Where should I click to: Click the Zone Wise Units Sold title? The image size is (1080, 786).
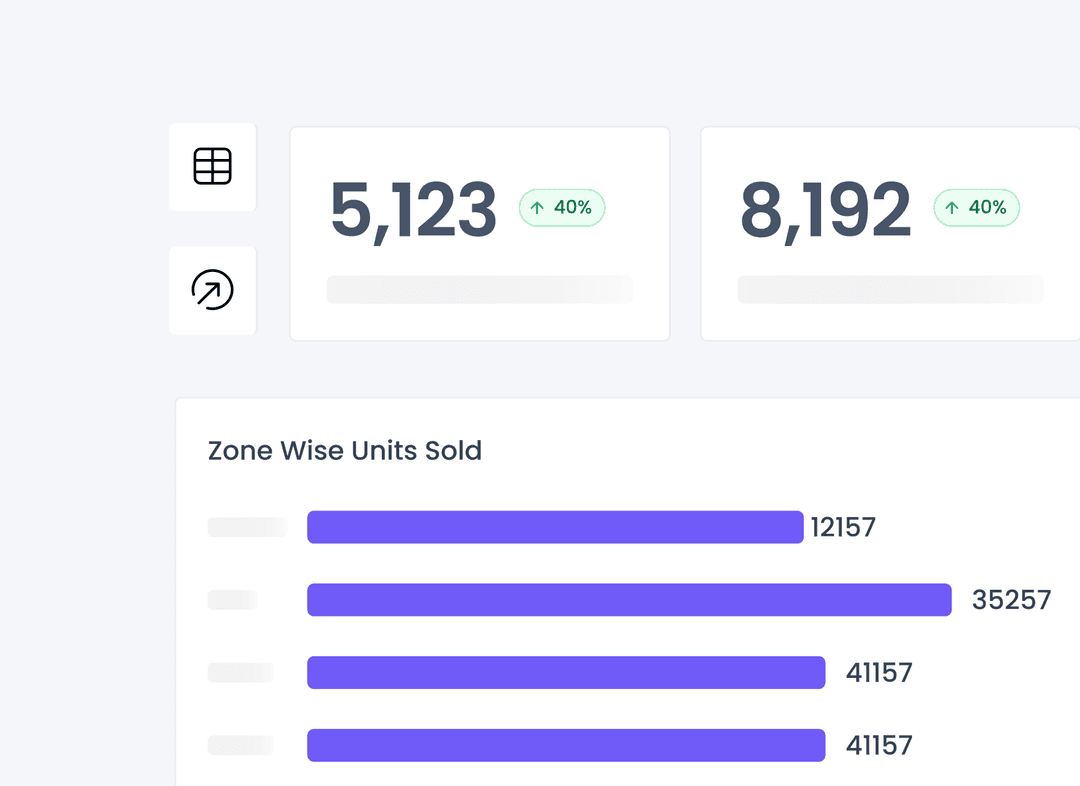[x=344, y=451]
